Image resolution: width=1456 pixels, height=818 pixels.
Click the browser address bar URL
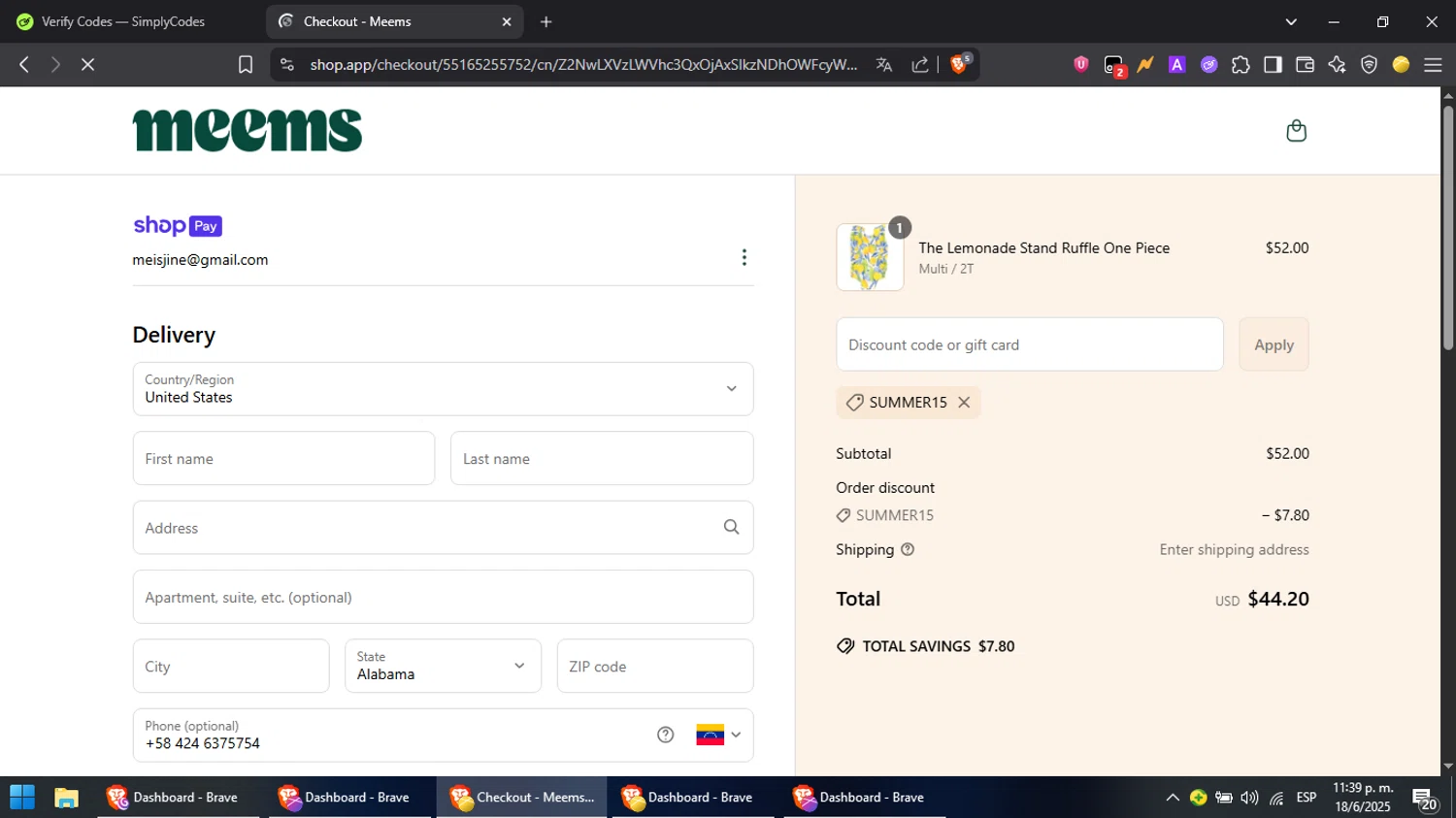coord(583,64)
